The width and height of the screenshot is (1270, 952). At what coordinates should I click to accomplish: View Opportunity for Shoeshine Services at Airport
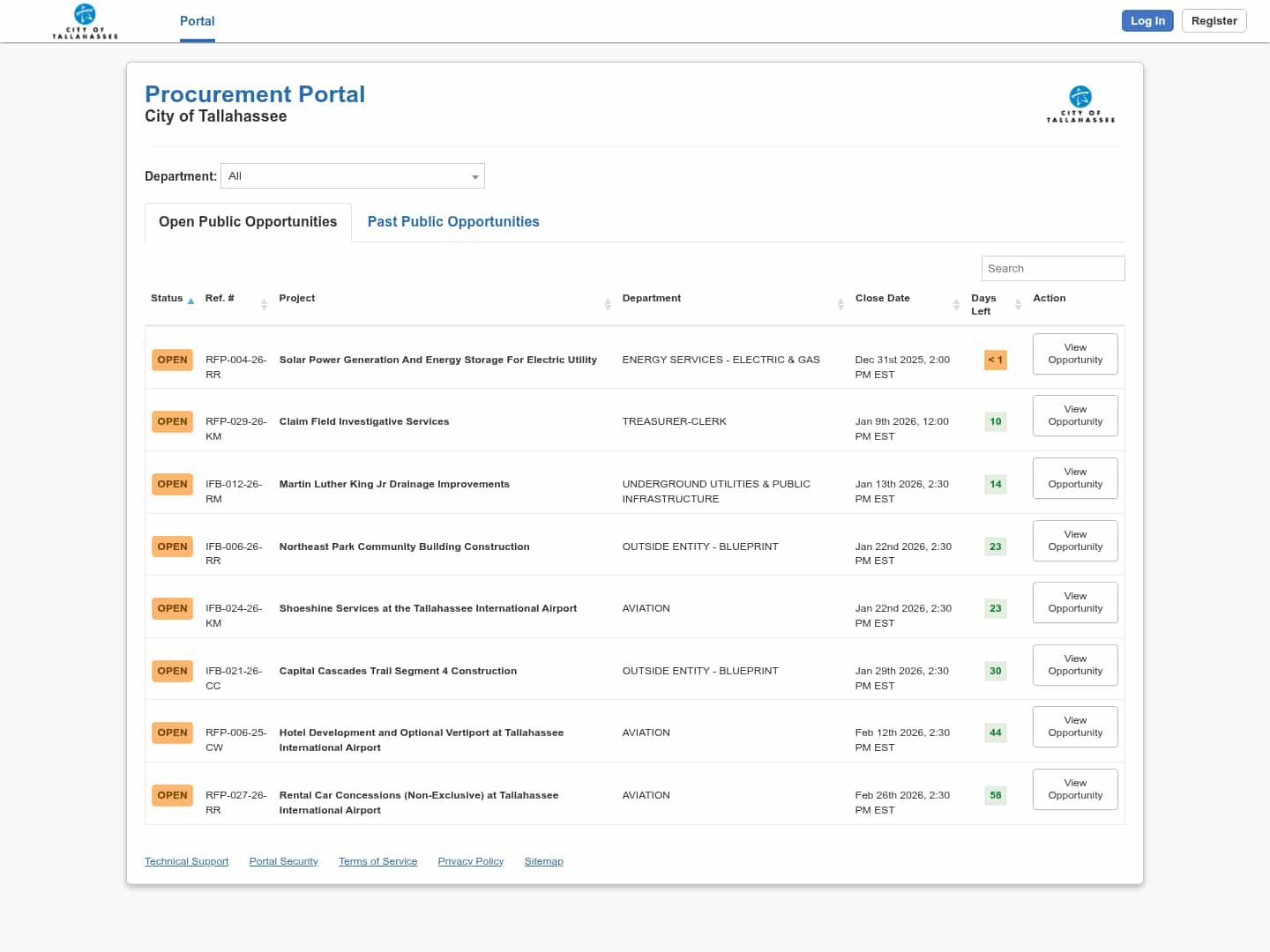pyautogui.click(x=1074, y=603)
